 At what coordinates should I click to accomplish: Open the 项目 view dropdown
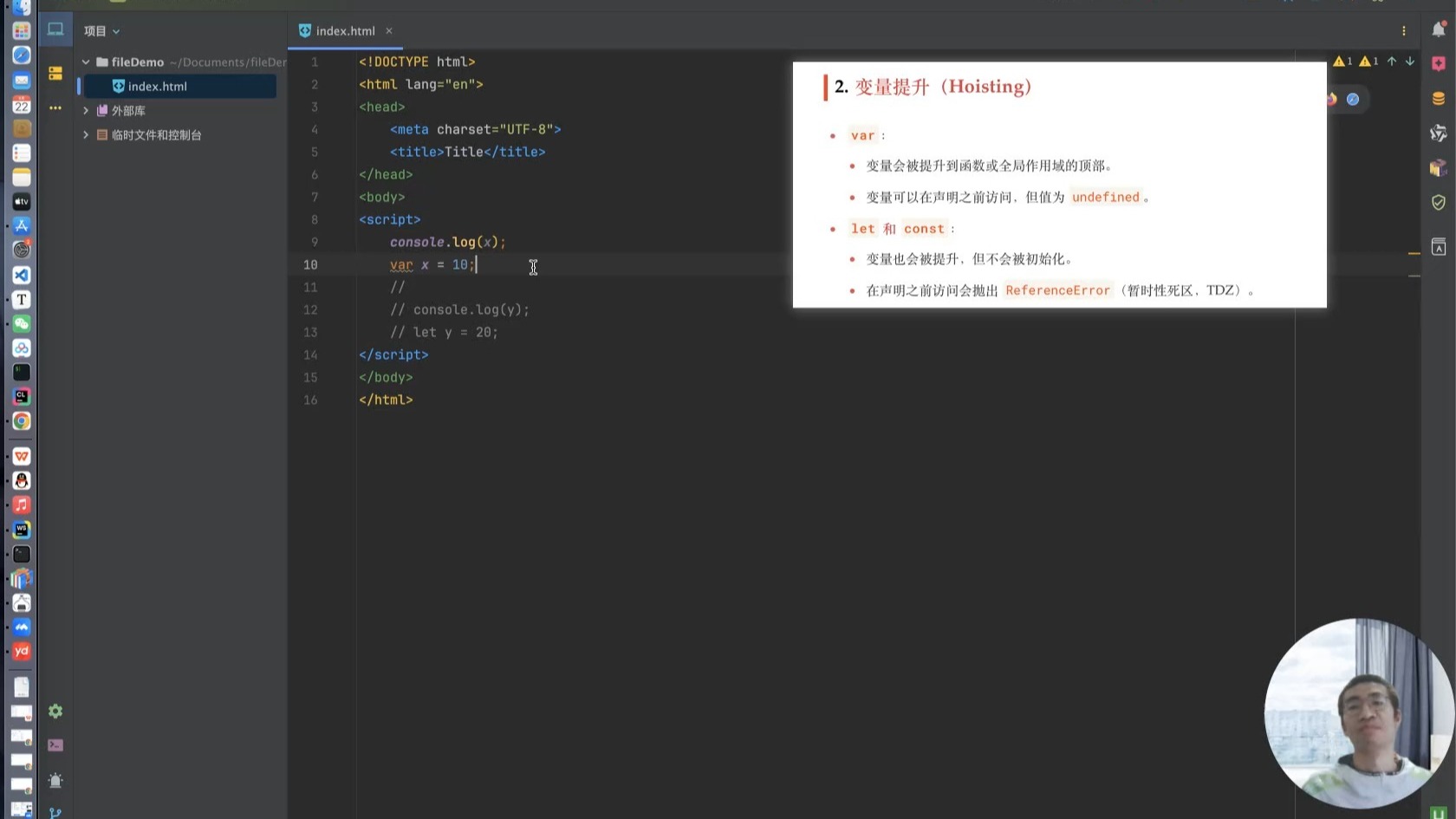coord(101,31)
